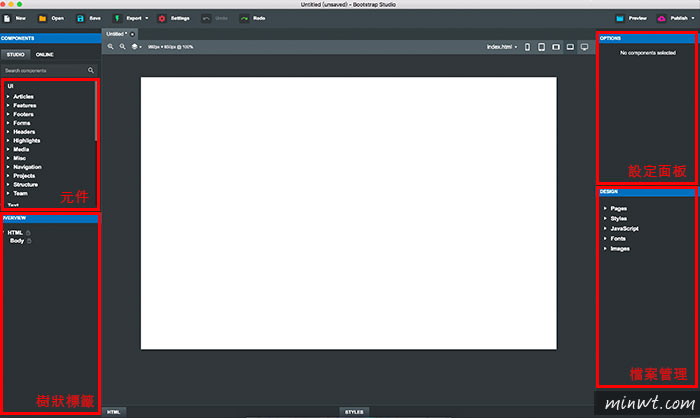Viewport: 700px width, 418px height.
Task: Expand the Media component group
Action: pos(8,149)
